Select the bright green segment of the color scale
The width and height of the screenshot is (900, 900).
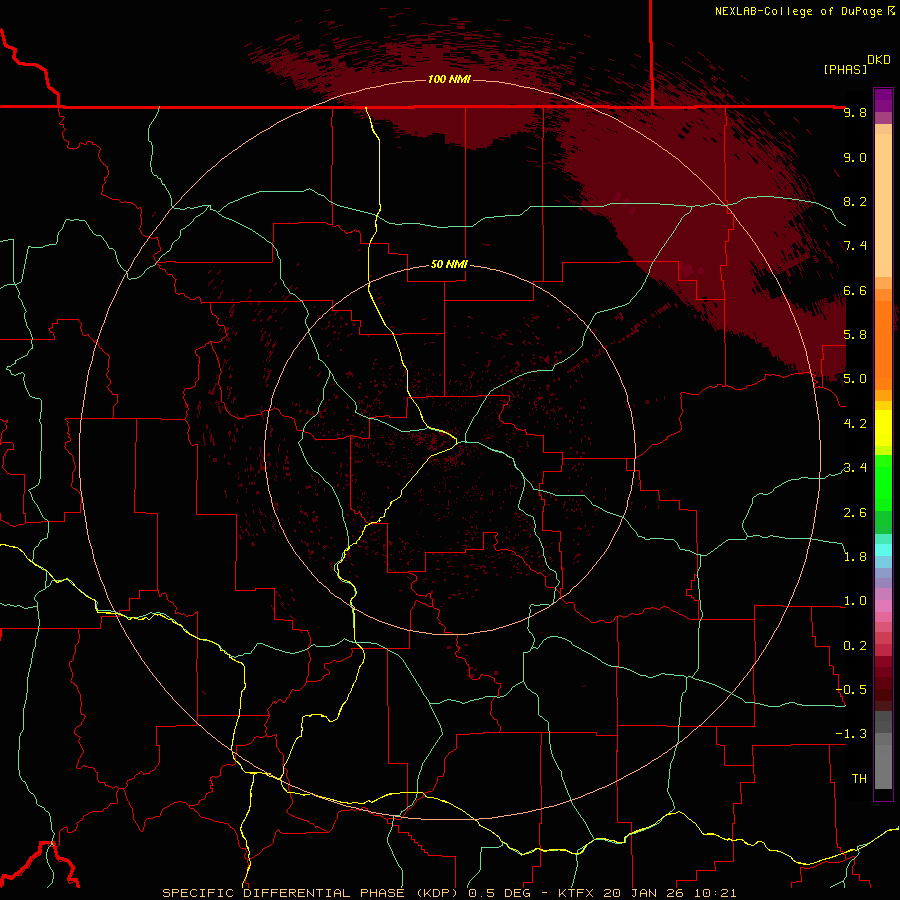(883, 483)
